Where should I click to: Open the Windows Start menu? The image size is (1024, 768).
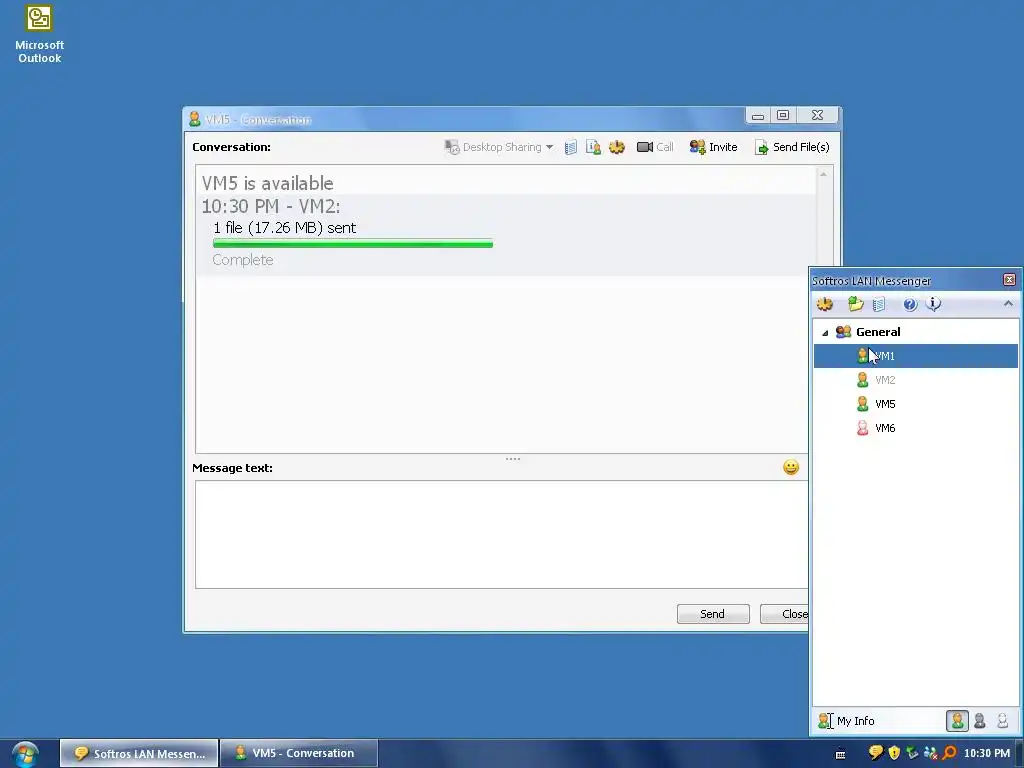click(25, 754)
